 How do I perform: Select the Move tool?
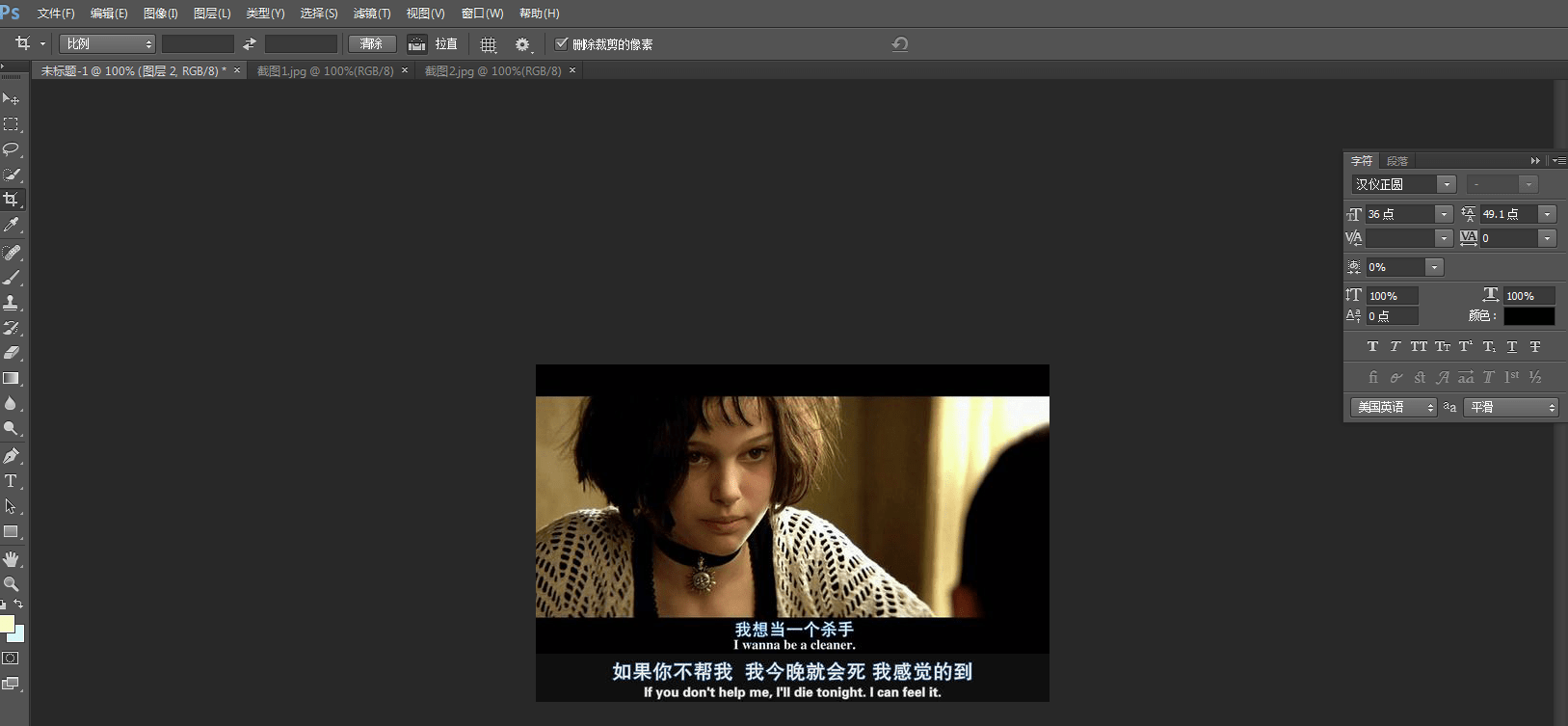pos(12,98)
